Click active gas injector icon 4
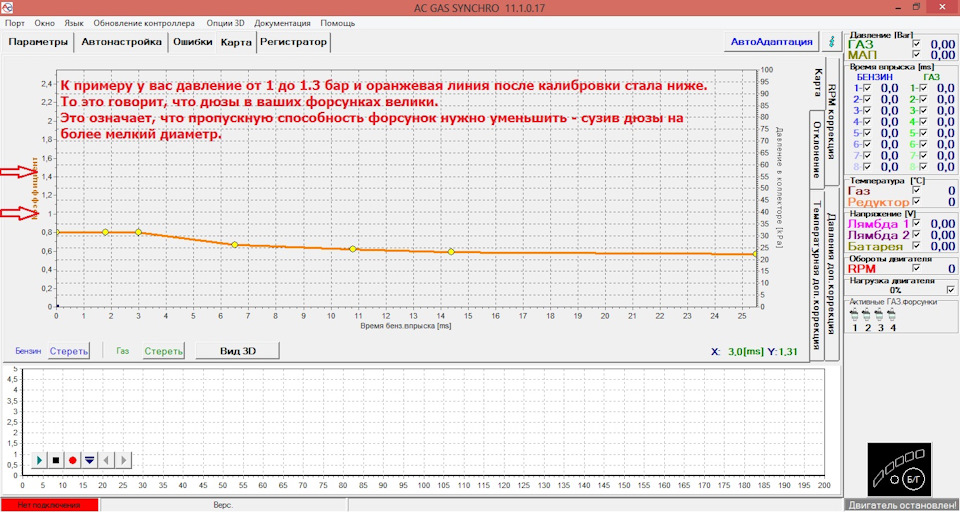This screenshot has height=512, width=960. point(891,315)
